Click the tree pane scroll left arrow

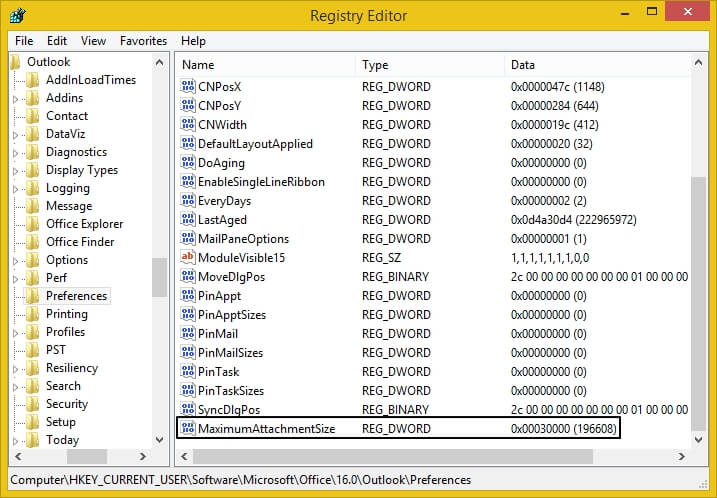18,456
